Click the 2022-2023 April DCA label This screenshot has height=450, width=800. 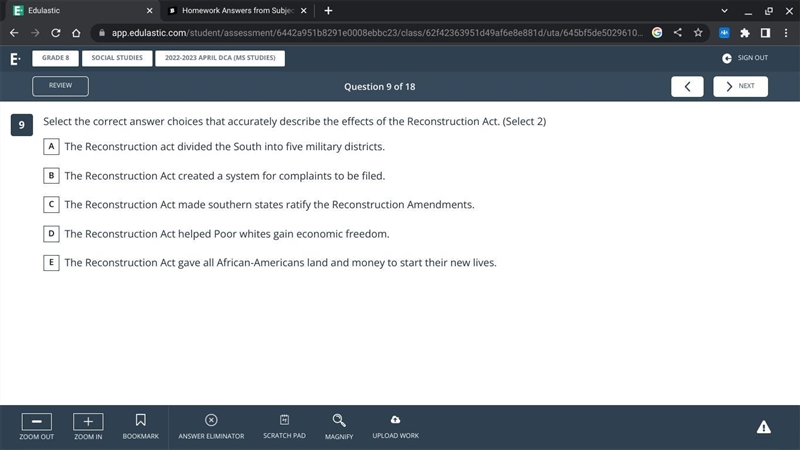pos(220,58)
